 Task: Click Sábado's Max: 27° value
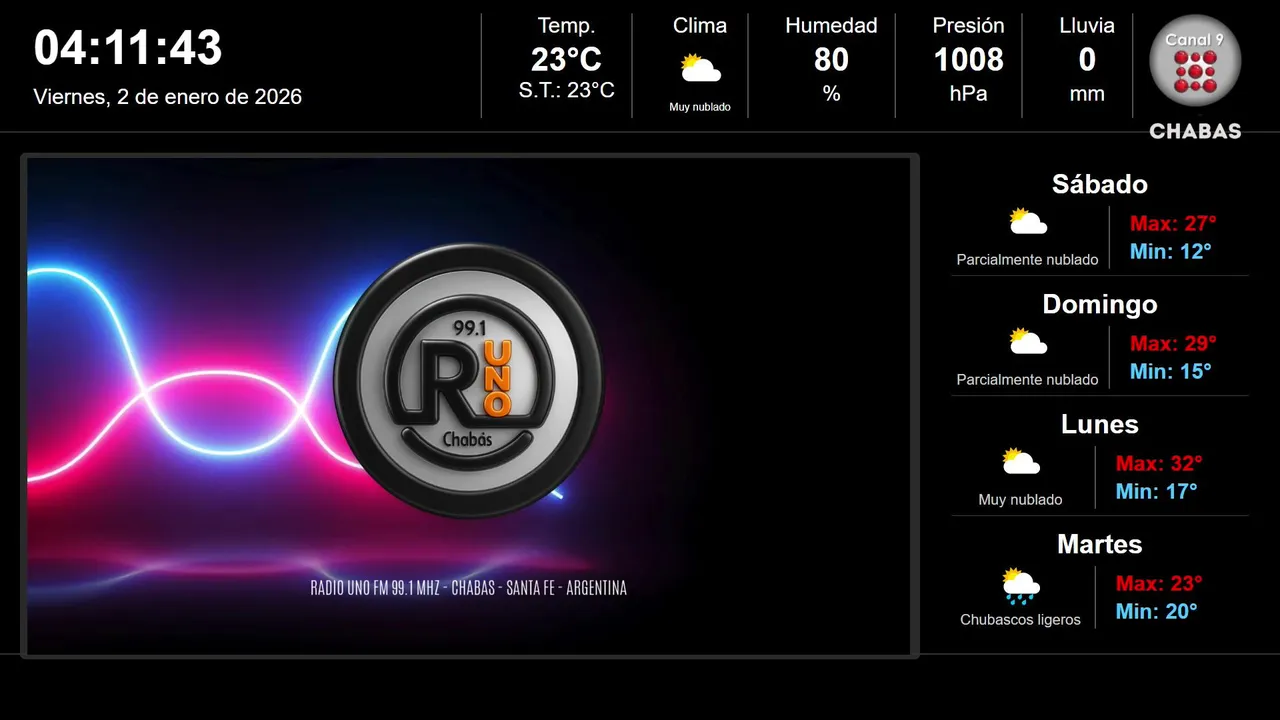[x=1173, y=223]
